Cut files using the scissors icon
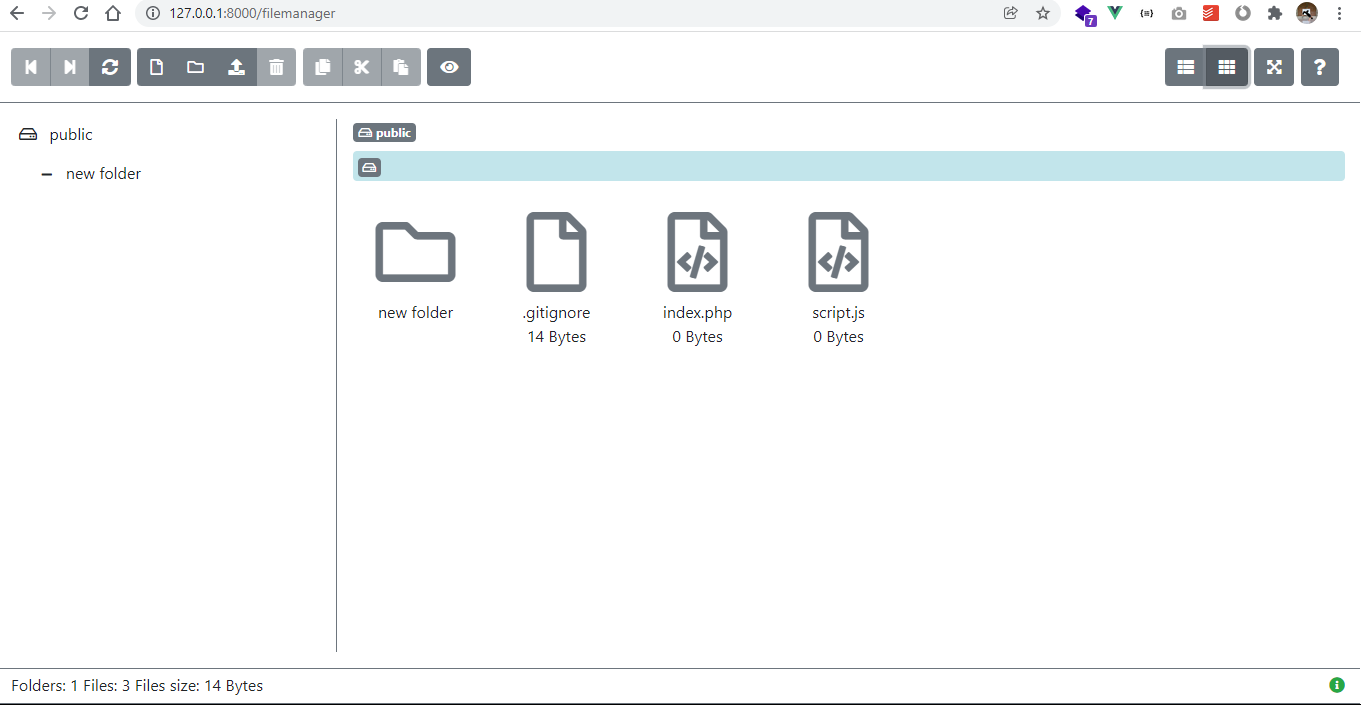Screen dimensions: 1361x705 coord(361,67)
